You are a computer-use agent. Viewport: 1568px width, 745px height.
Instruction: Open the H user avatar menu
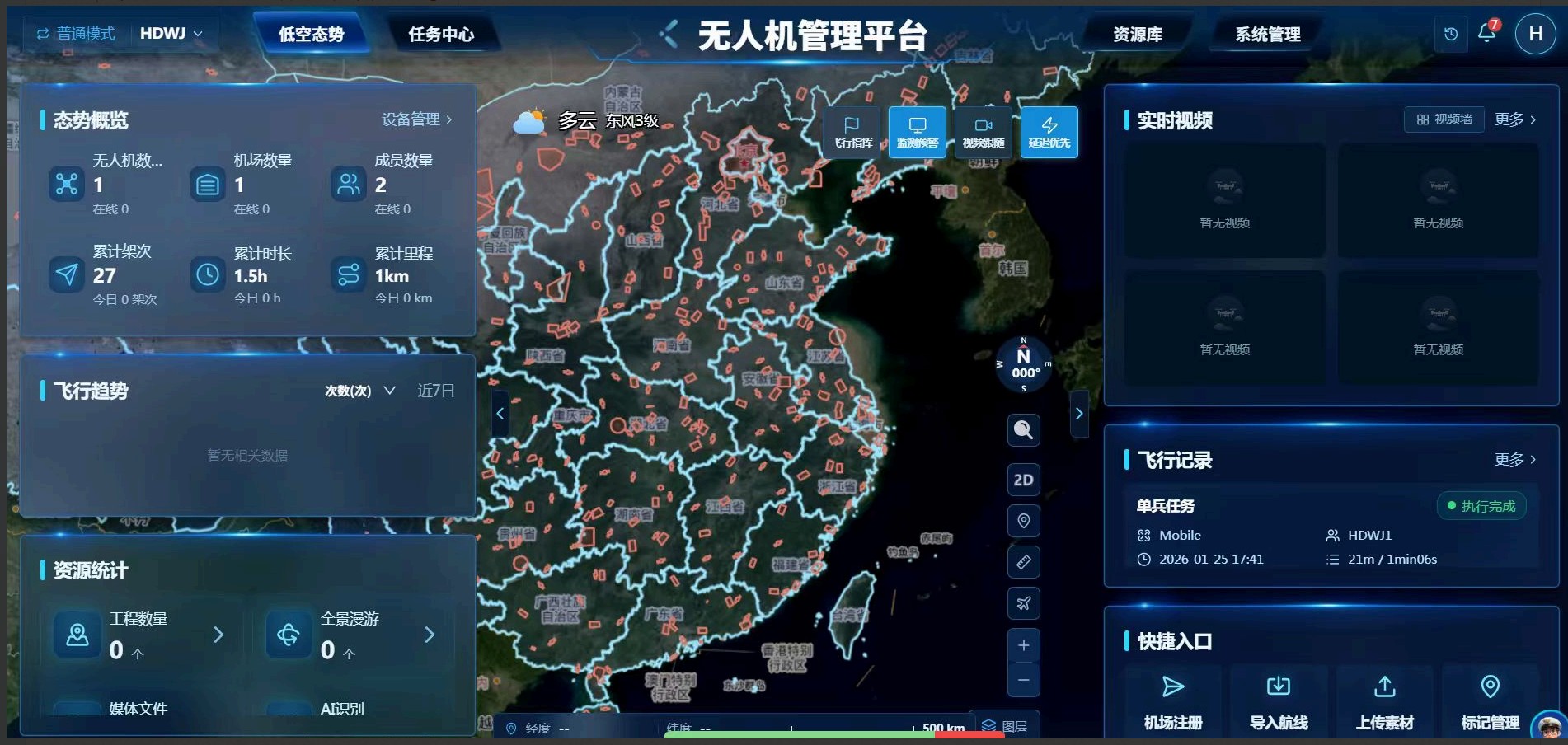pos(1535,34)
